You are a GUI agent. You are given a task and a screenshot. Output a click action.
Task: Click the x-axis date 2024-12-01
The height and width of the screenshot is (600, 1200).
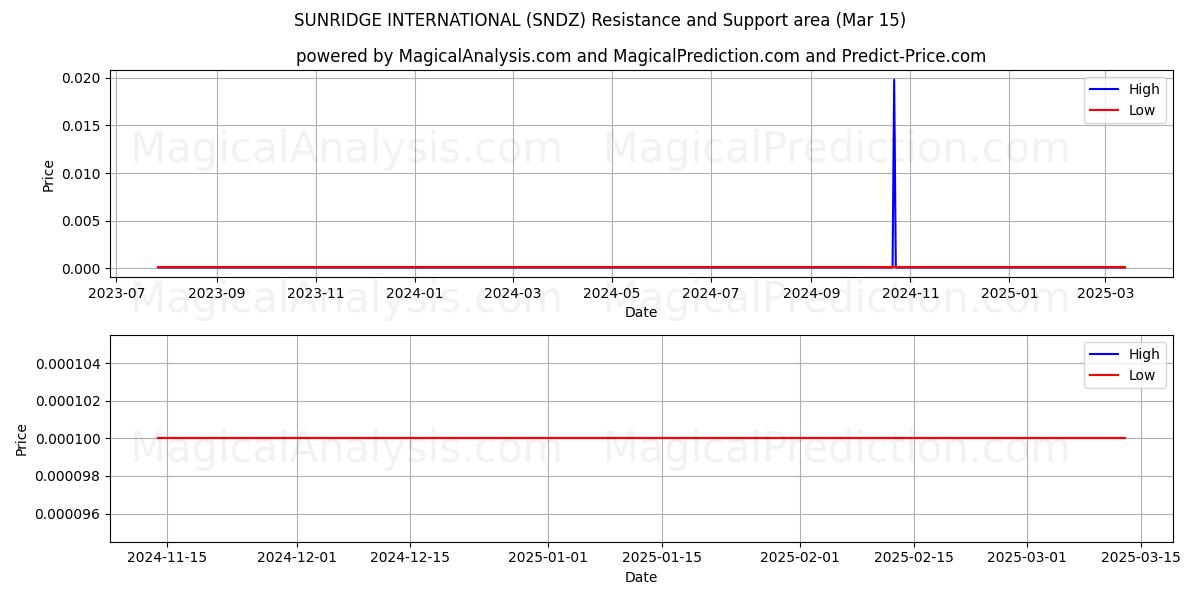click(x=297, y=558)
